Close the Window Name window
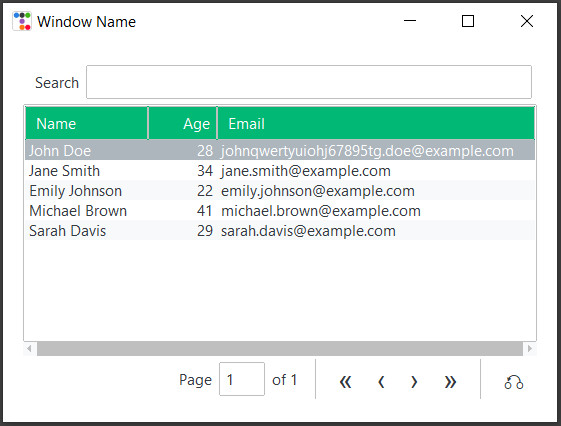561x426 pixels. point(527,21)
